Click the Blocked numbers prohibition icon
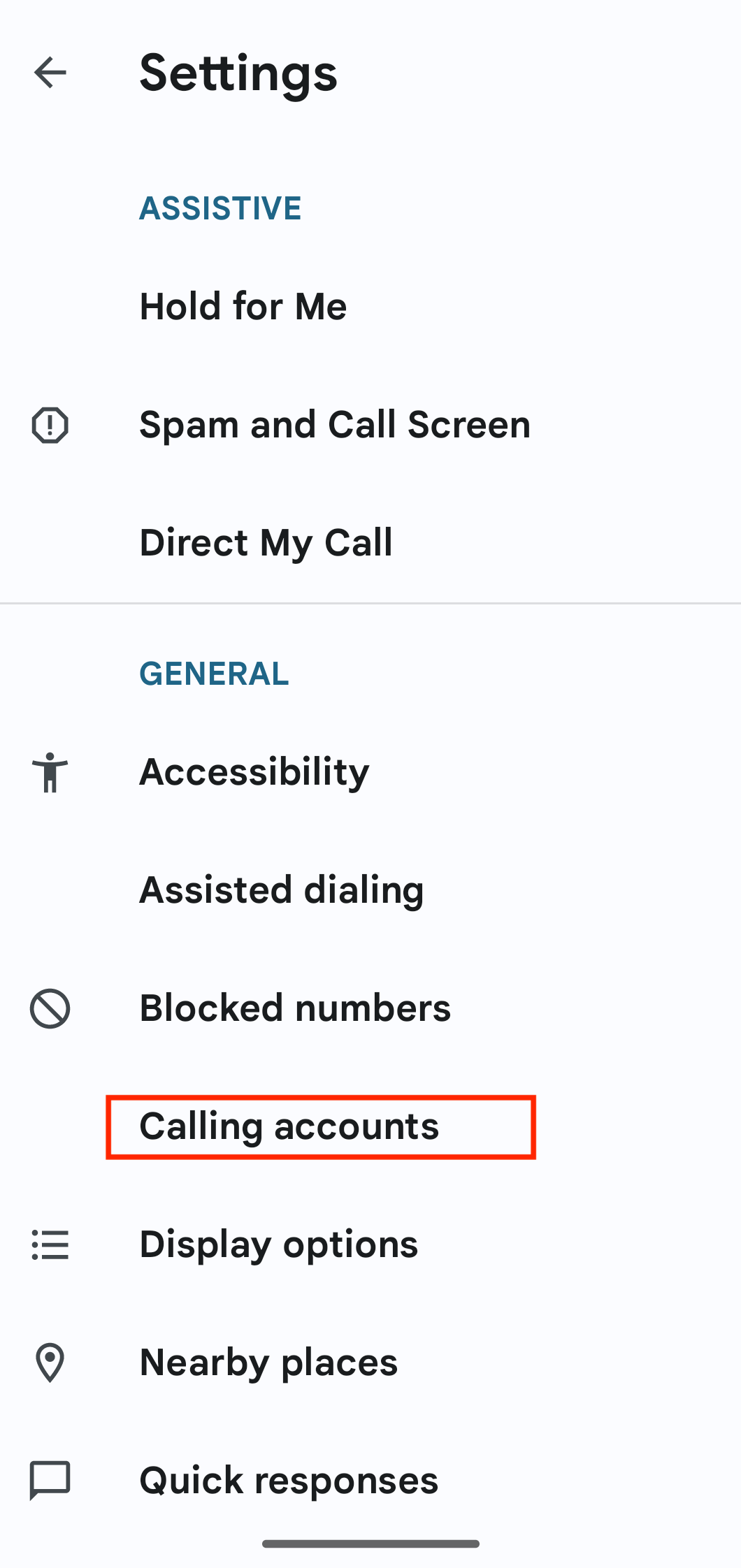This screenshot has width=741, height=1568. pyautogui.click(x=49, y=1008)
